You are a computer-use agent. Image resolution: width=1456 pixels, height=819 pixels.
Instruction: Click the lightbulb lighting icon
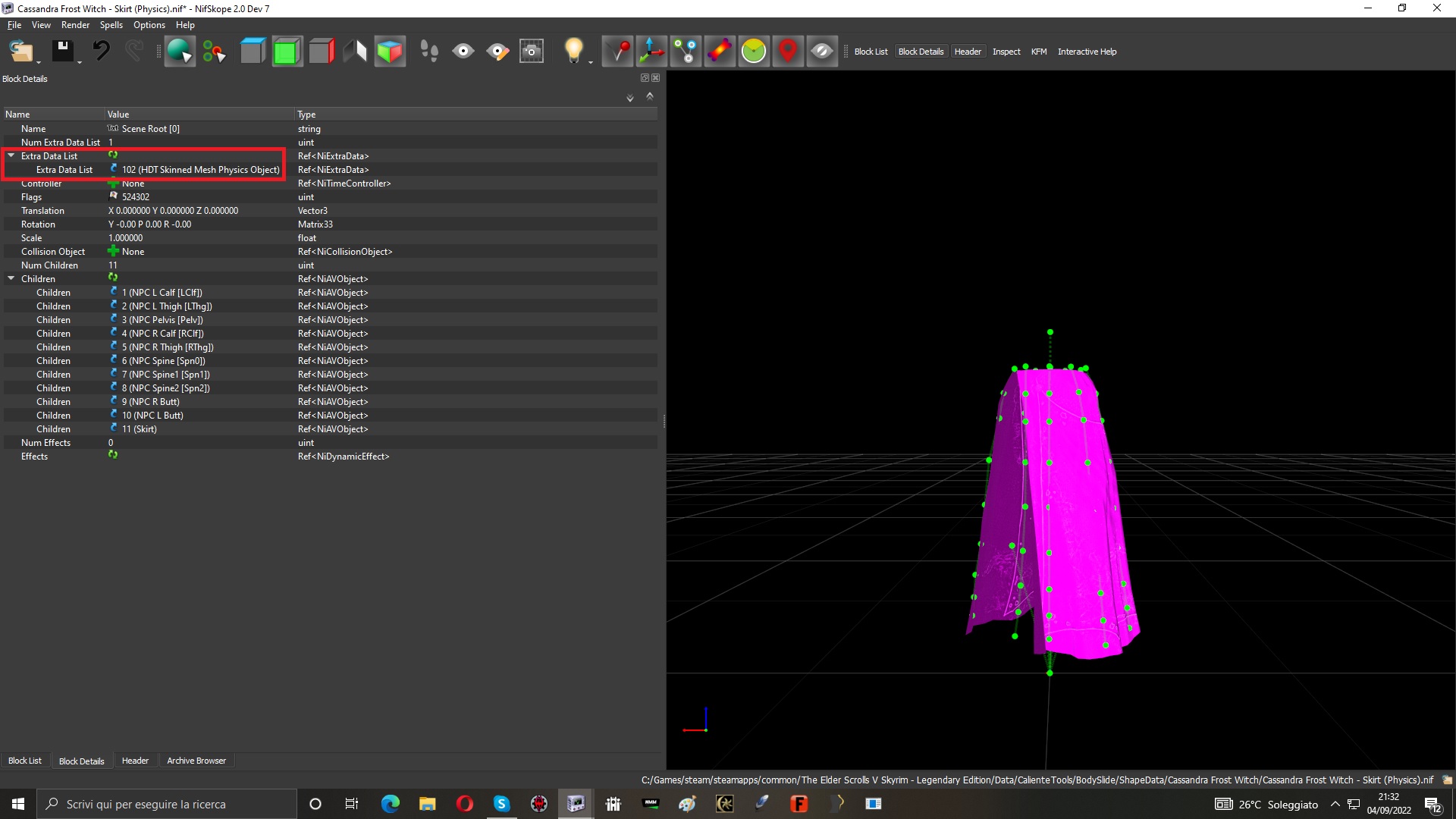click(x=574, y=51)
